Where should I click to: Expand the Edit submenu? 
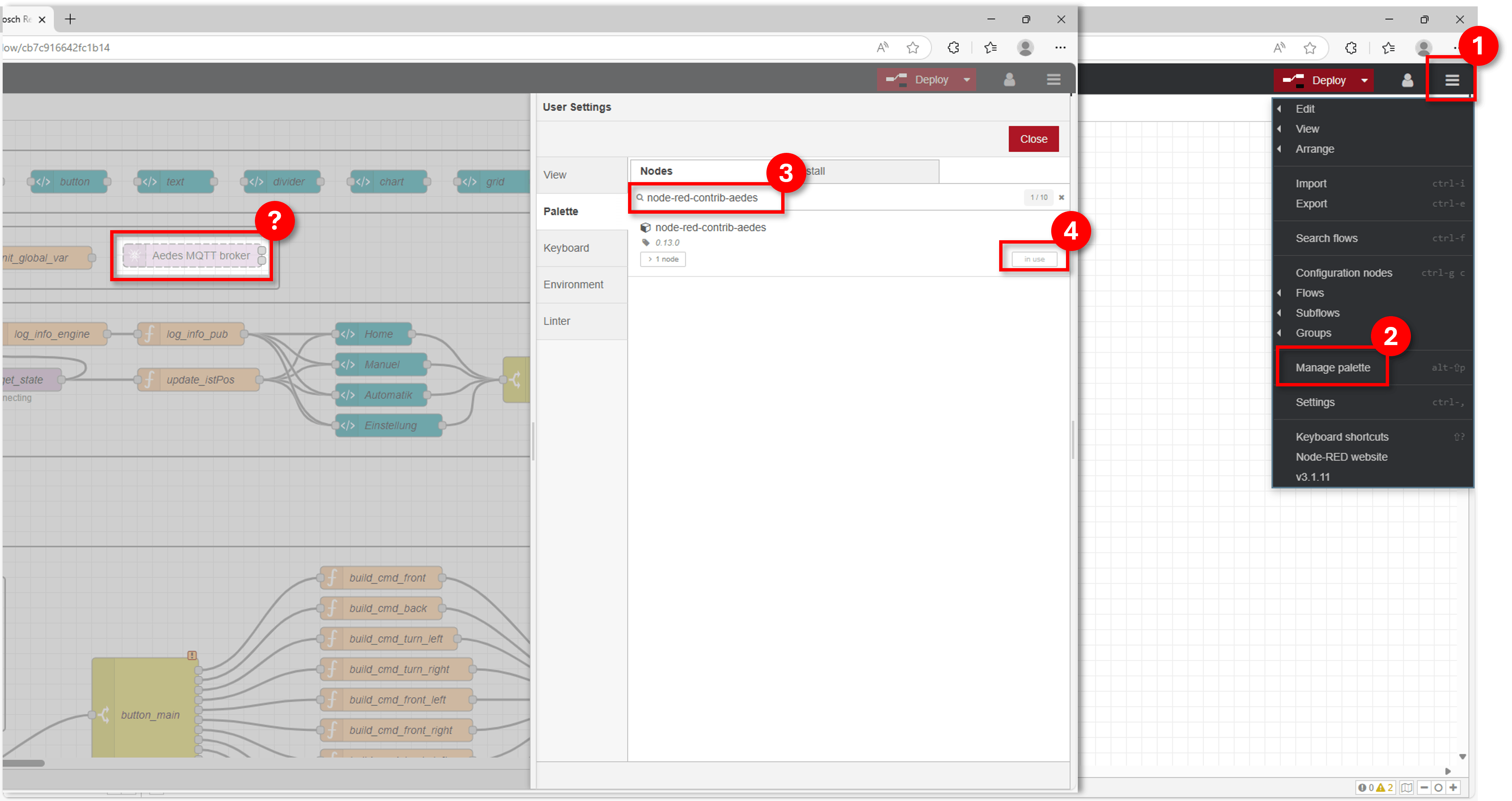1372,109
